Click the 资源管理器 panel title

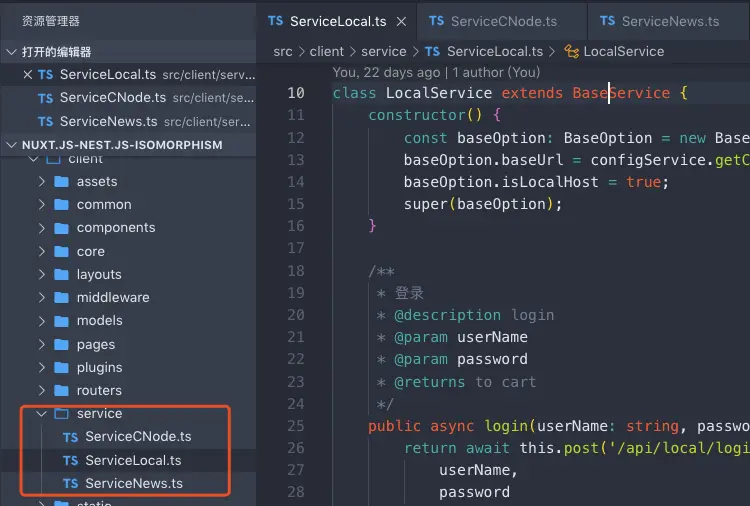(x=51, y=21)
